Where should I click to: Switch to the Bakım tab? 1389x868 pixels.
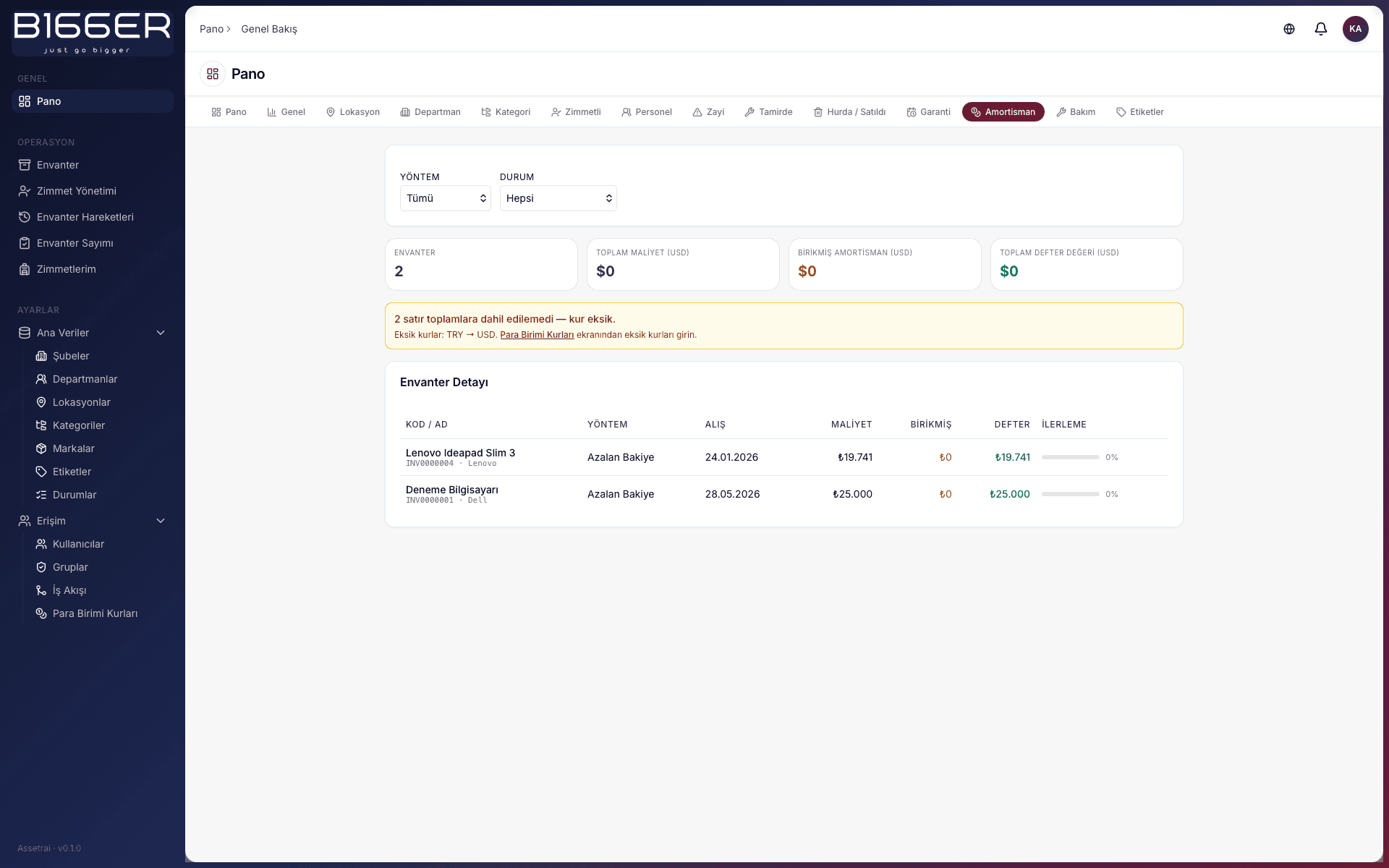point(1076,112)
